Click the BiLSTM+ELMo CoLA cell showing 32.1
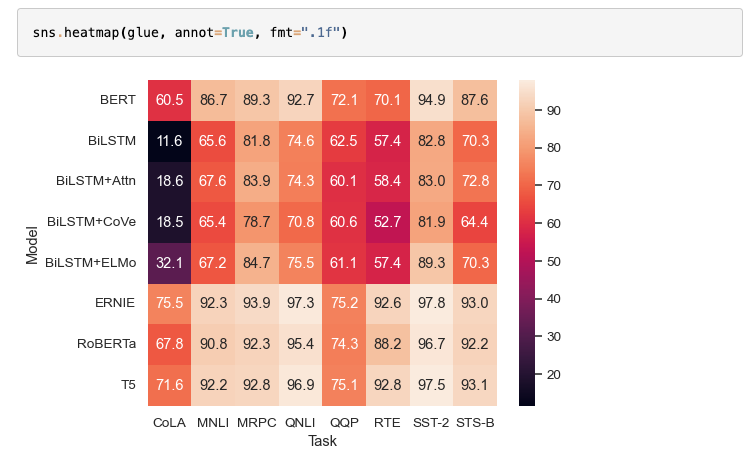The width and height of the screenshot is (756, 458). coord(169,263)
